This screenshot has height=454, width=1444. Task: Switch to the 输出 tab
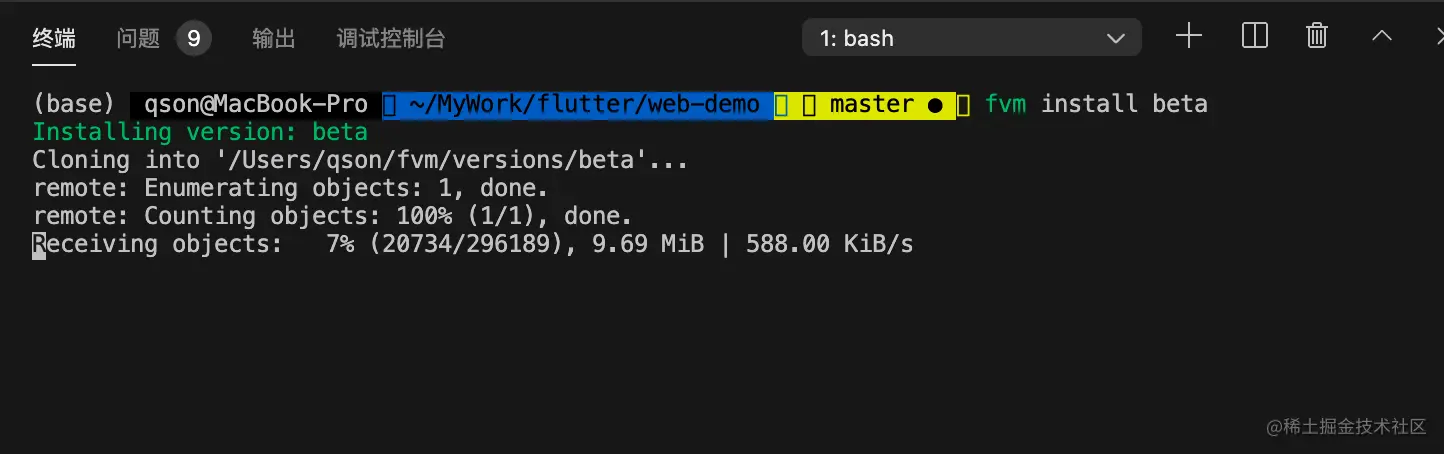coord(274,38)
